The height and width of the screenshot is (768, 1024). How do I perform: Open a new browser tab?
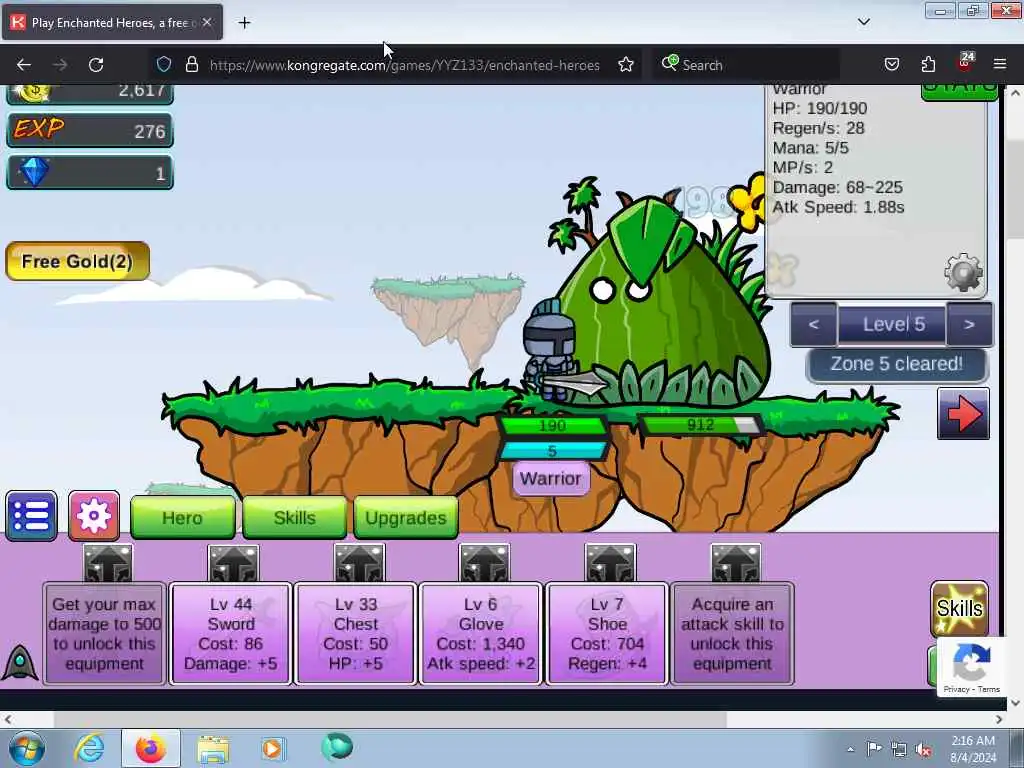244,23
